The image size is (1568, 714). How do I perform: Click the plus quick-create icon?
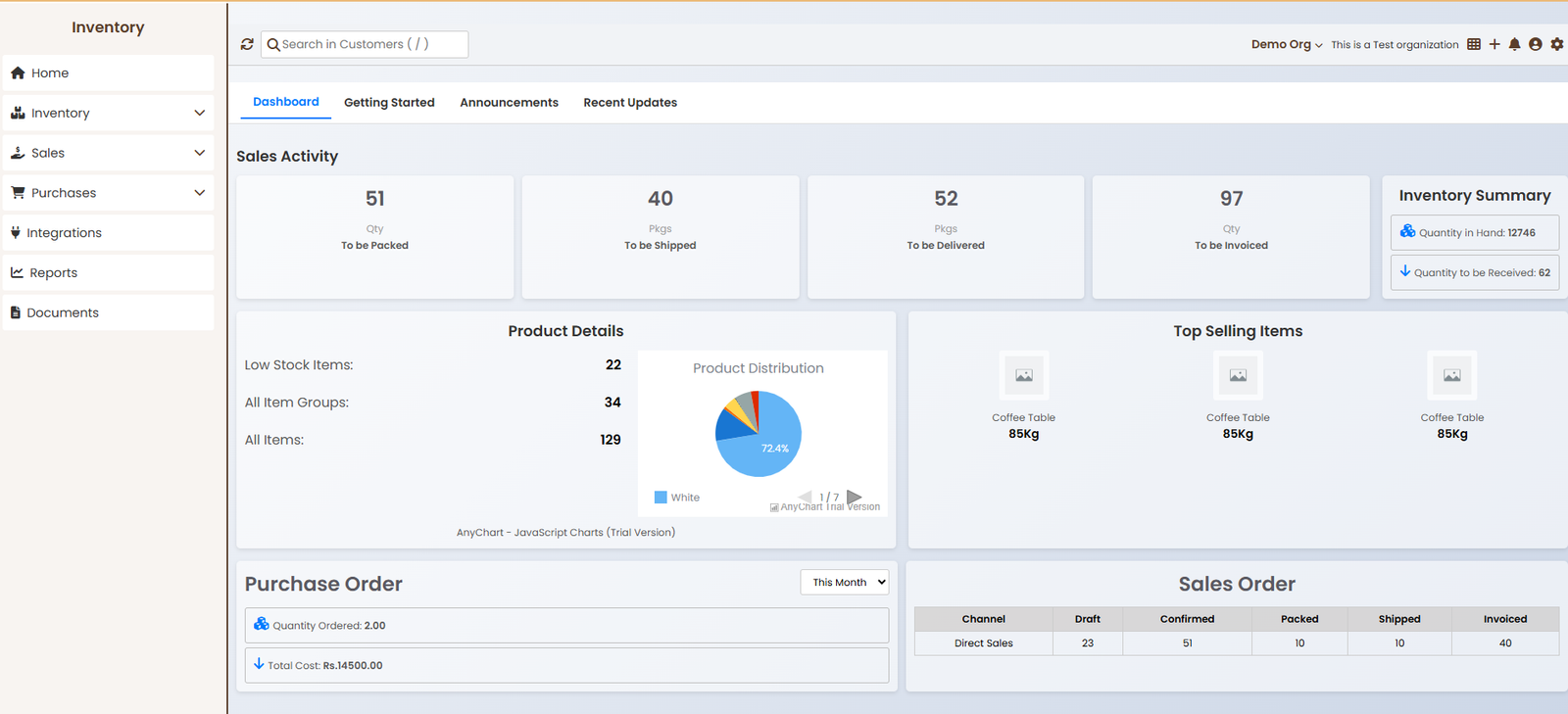point(1494,44)
